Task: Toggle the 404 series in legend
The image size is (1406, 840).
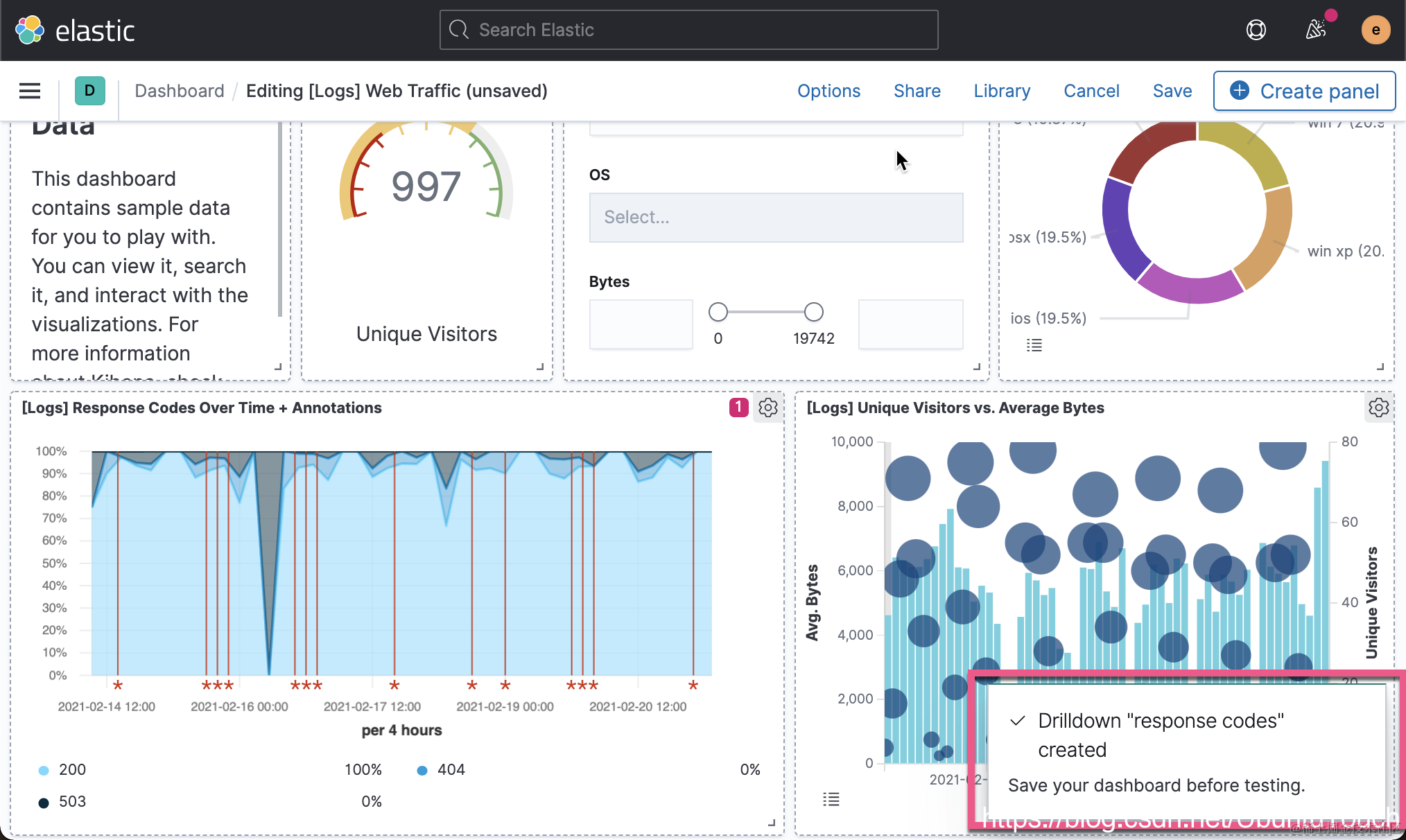Action: click(450, 769)
